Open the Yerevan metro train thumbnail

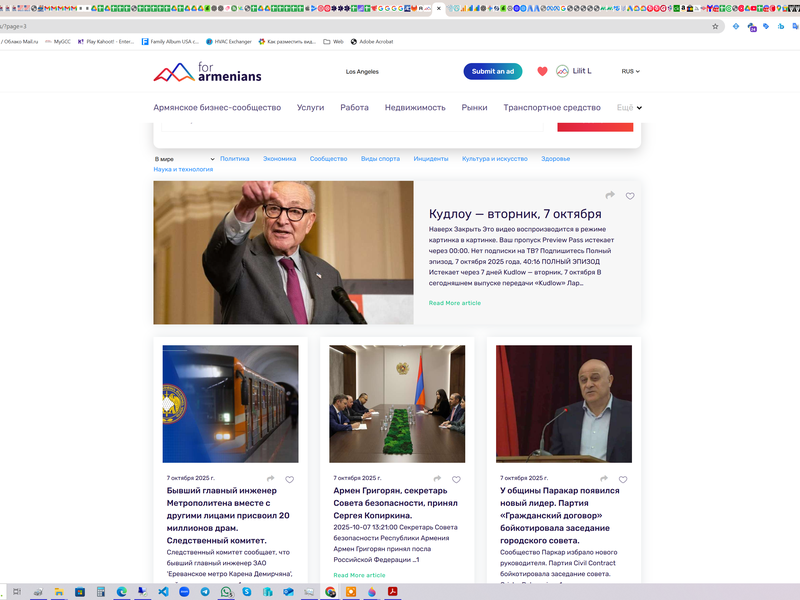[230, 404]
